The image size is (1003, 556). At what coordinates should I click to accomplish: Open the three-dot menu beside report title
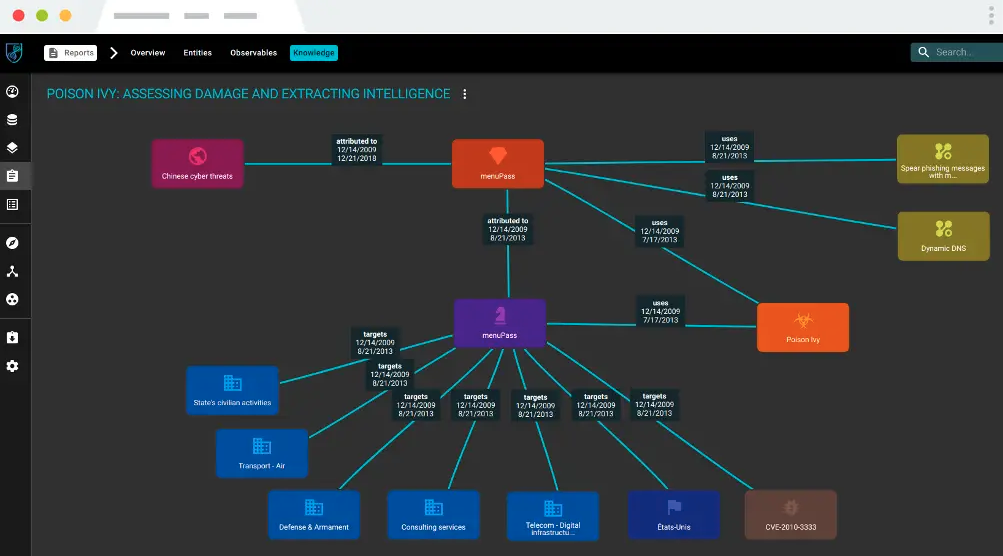pyautogui.click(x=464, y=94)
